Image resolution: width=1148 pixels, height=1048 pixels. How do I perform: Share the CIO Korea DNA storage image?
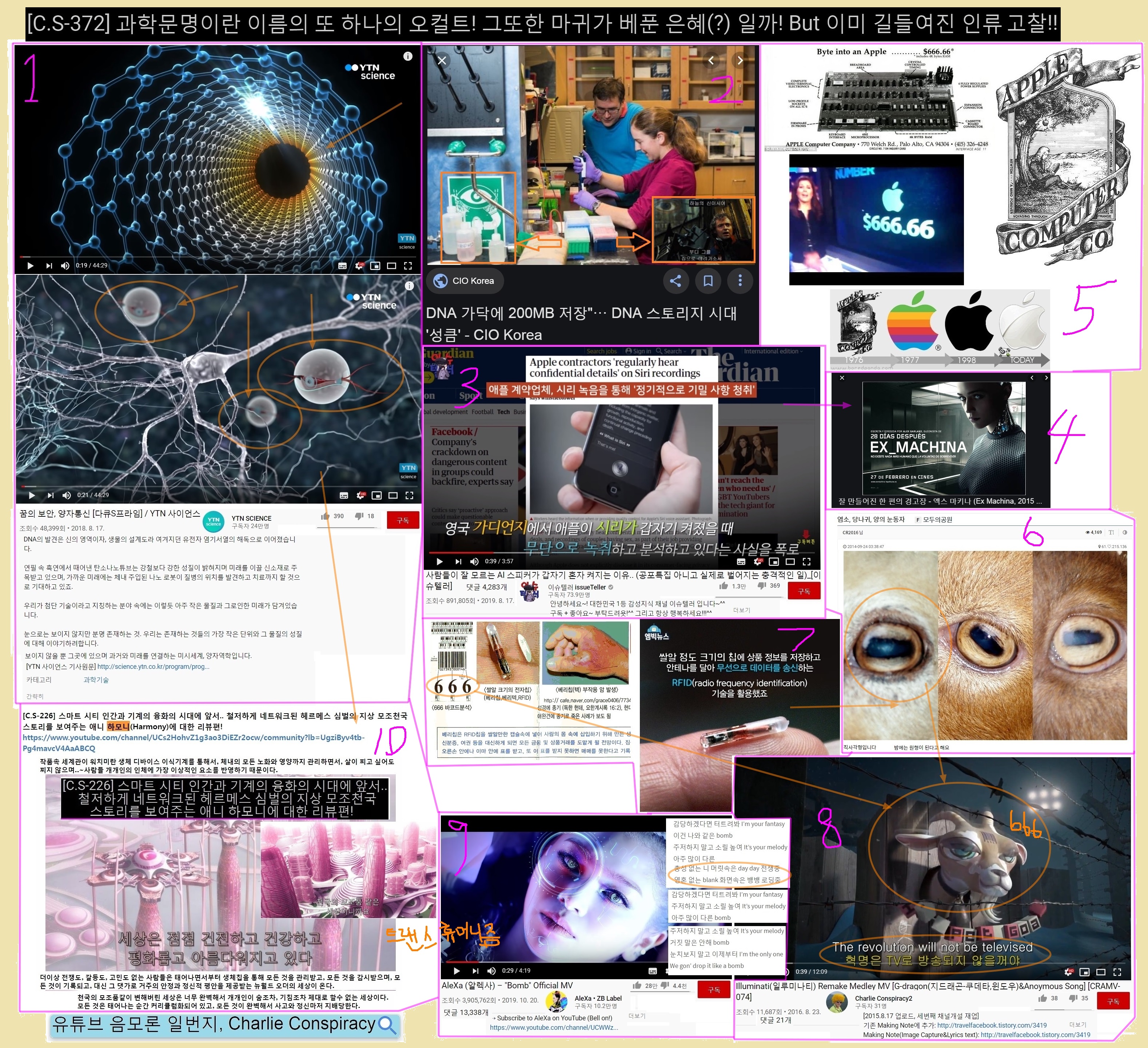pyautogui.click(x=675, y=281)
